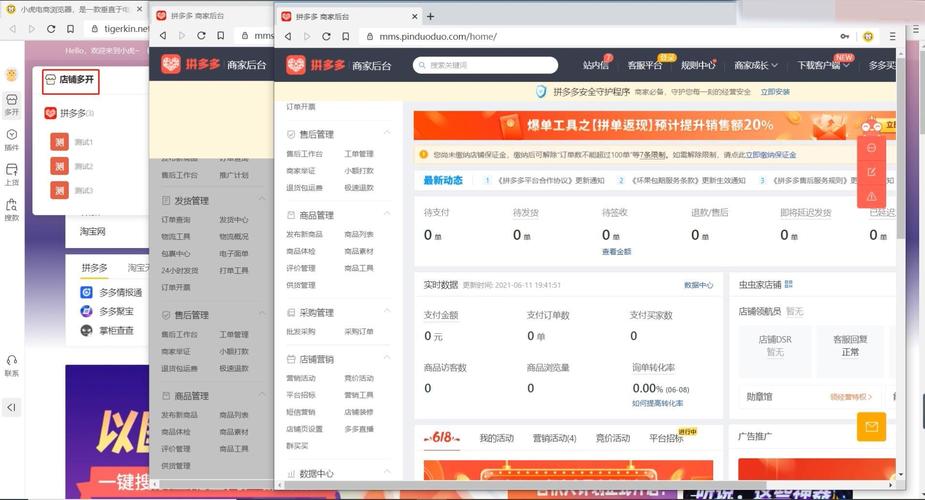This screenshot has height=500, width=925.
Task: Bookmark page in front browser window
Action: point(346,36)
